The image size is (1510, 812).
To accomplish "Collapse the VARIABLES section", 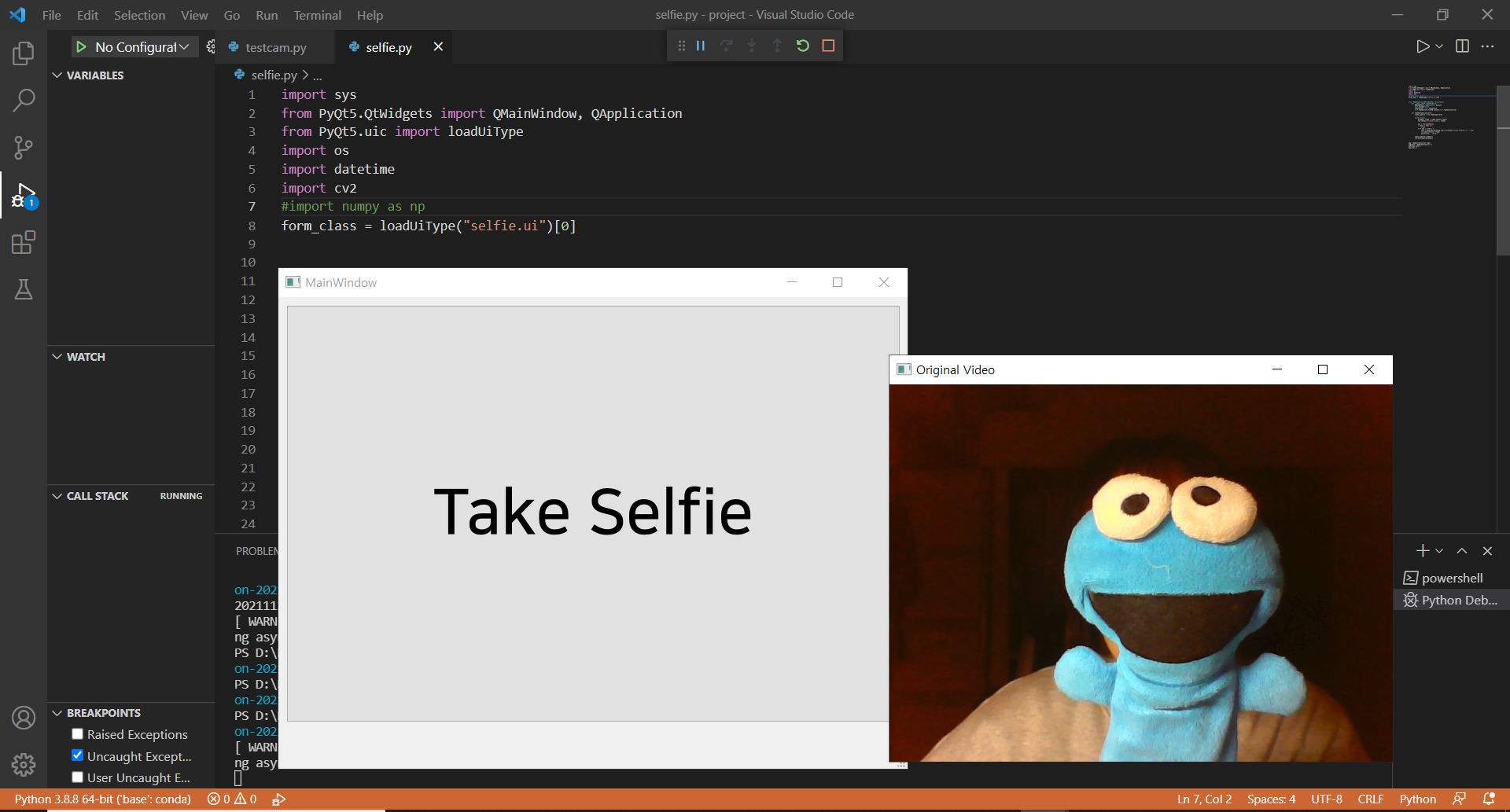I will click(57, 75).
